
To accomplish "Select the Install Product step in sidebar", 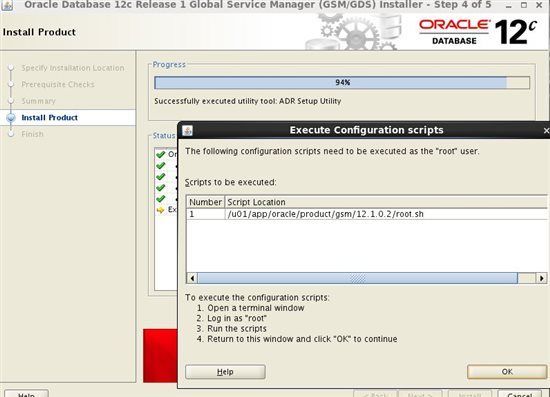I will [x=49, y=117].
